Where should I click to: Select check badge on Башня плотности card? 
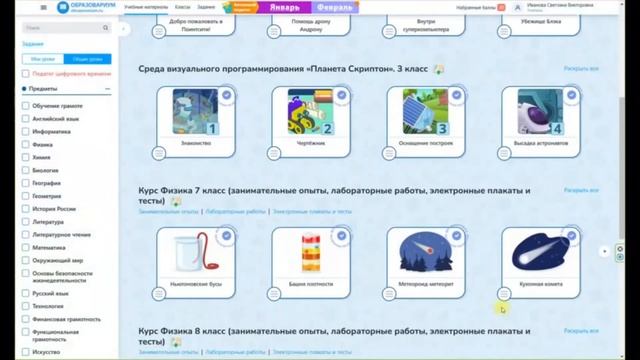[342, 236]
